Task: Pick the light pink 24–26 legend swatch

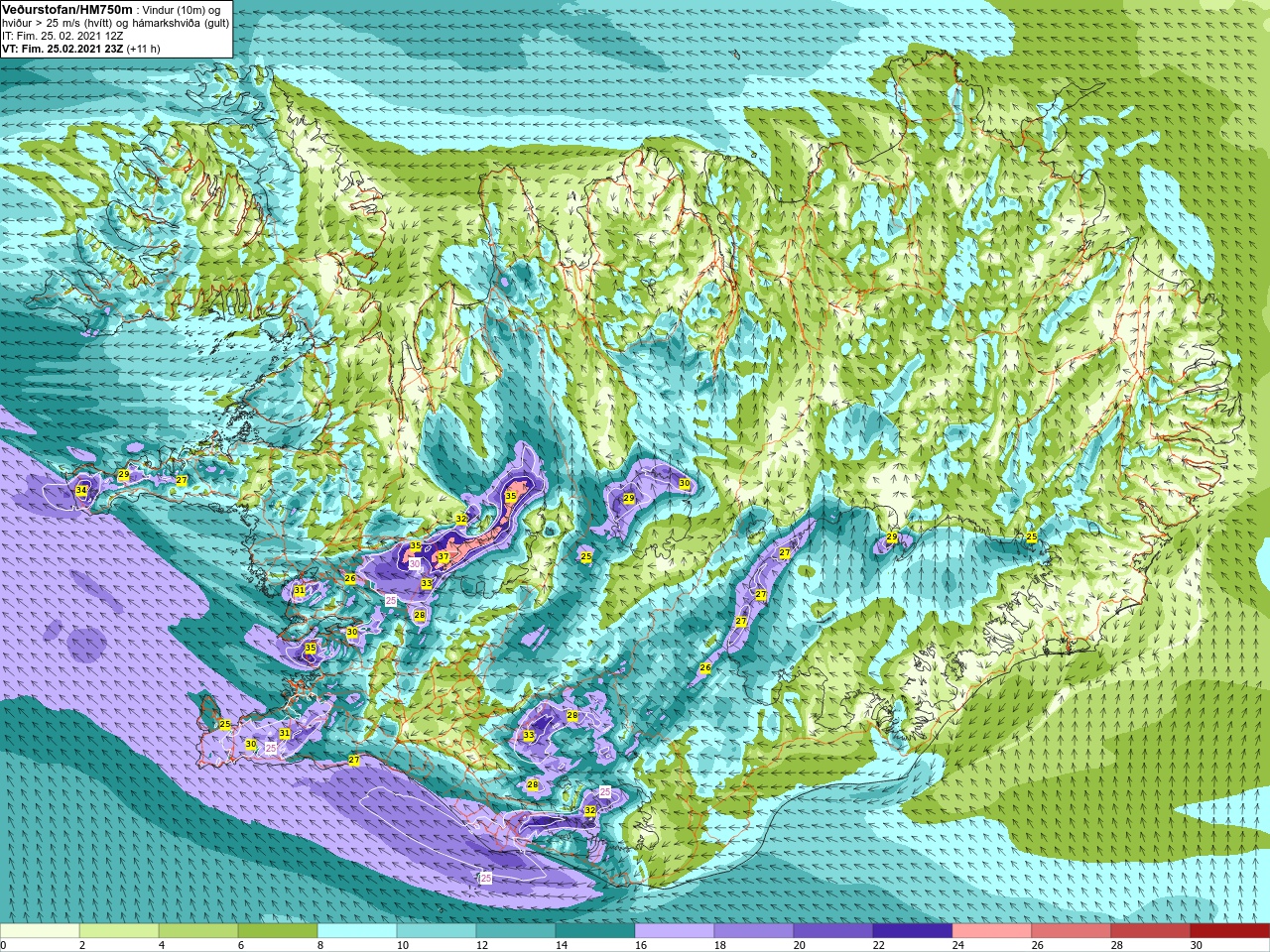Action: [992, 930]
